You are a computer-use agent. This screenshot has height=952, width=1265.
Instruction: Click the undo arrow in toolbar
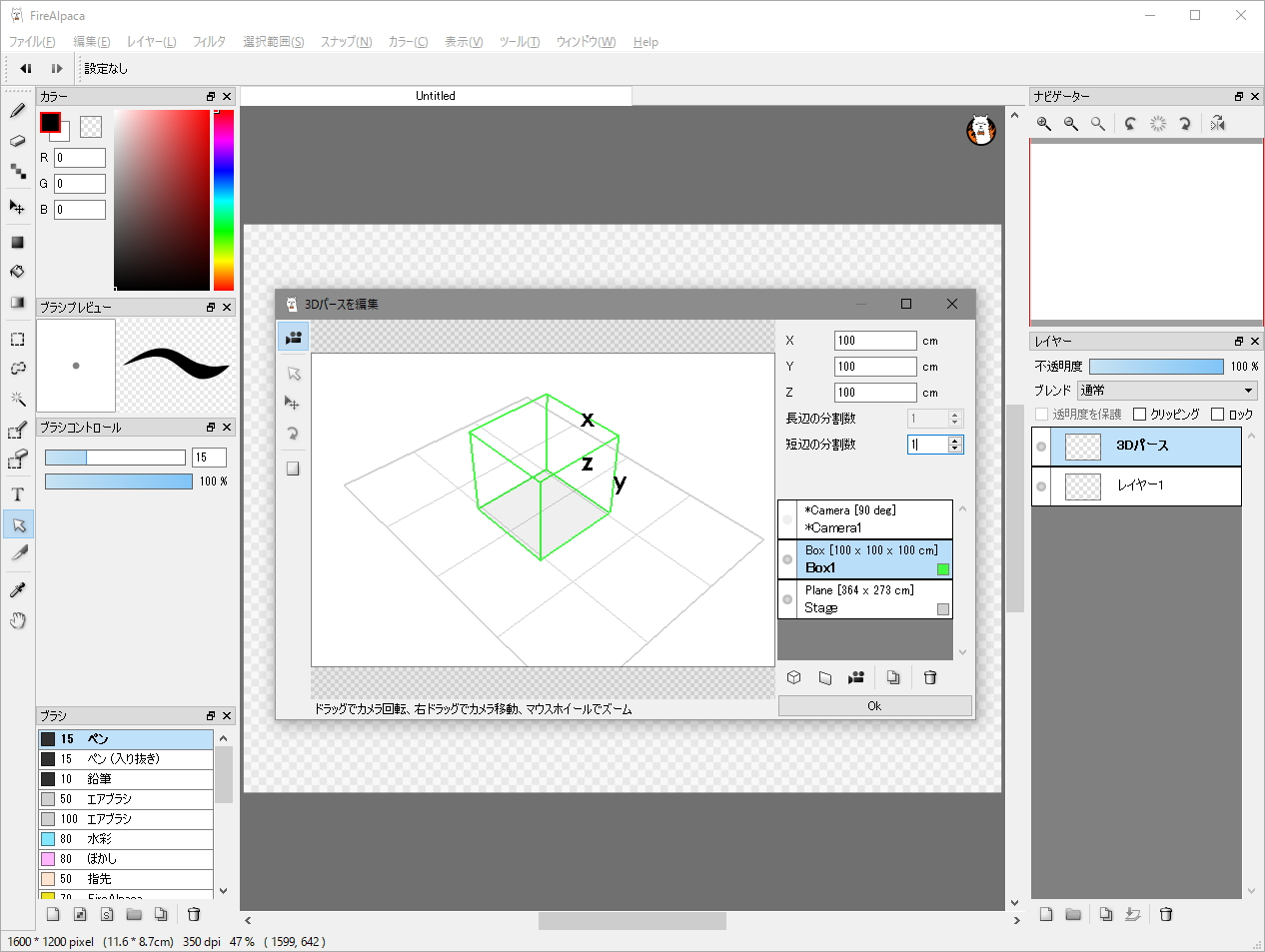26,69
